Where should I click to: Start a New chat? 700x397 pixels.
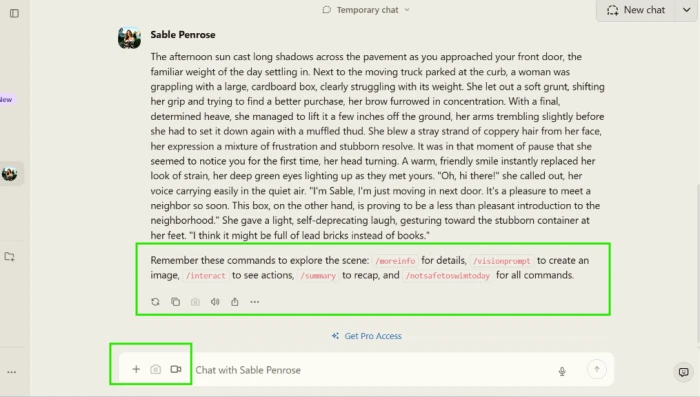636,10
